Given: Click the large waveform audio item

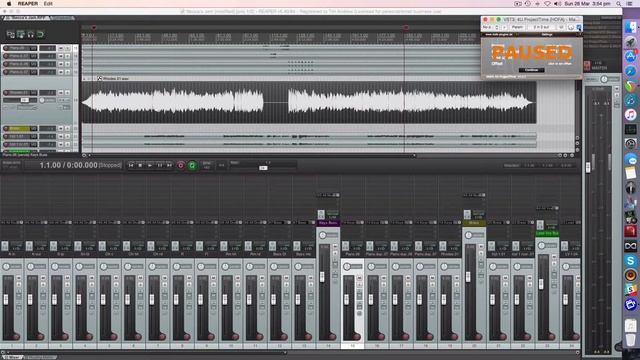Looking at the screenshot, I should pyautogui.click(x=309, y=102).
